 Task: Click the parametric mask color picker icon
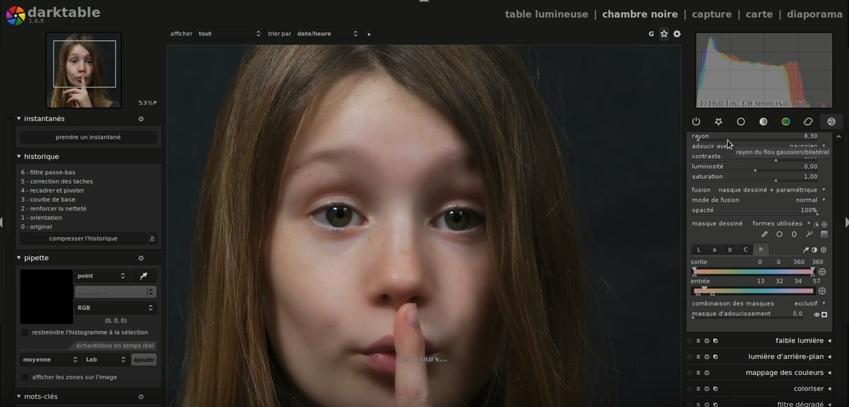point(806,250)
